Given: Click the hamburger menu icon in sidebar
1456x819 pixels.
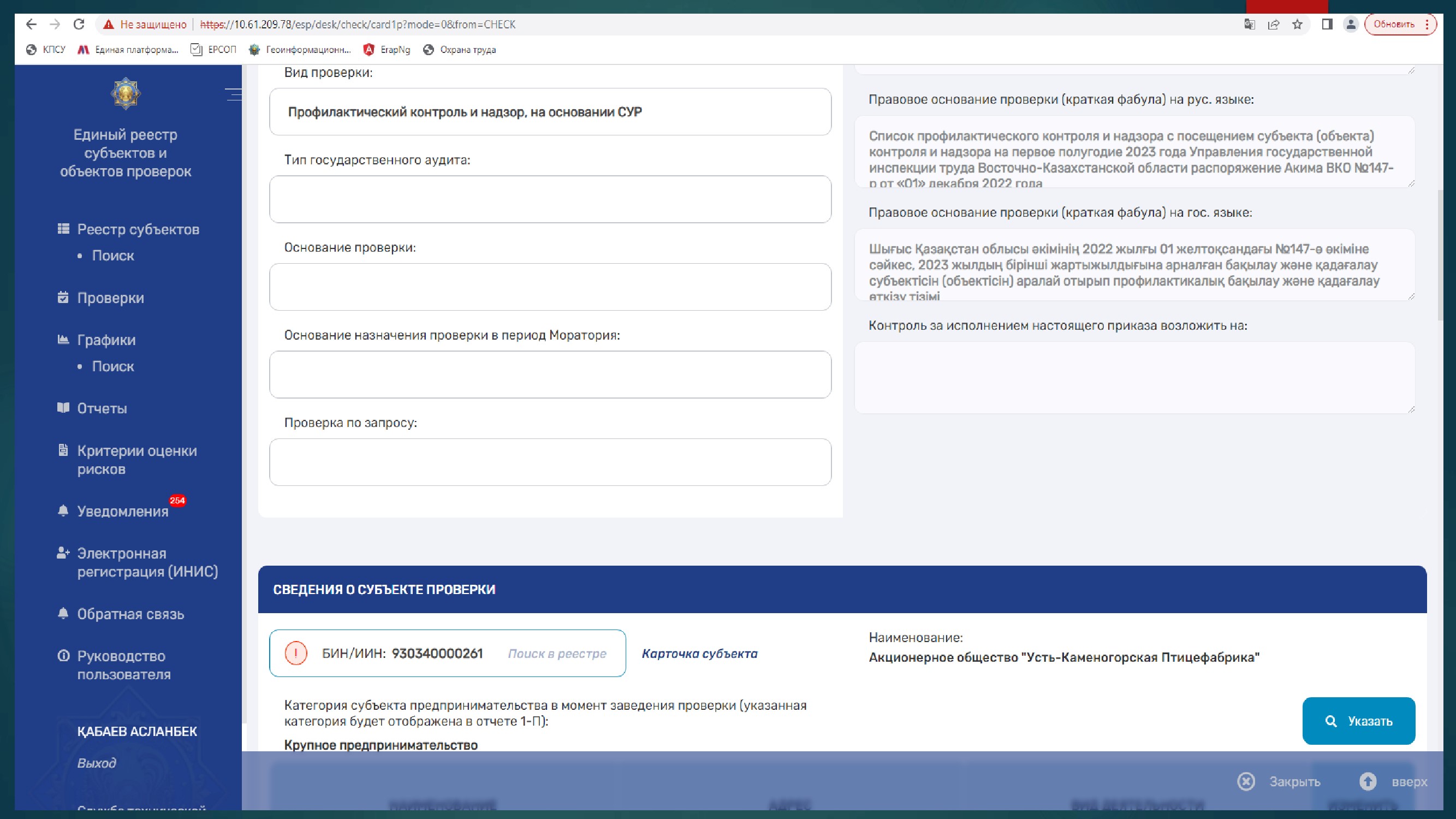Looking at the screenshot, I should 233,94.
